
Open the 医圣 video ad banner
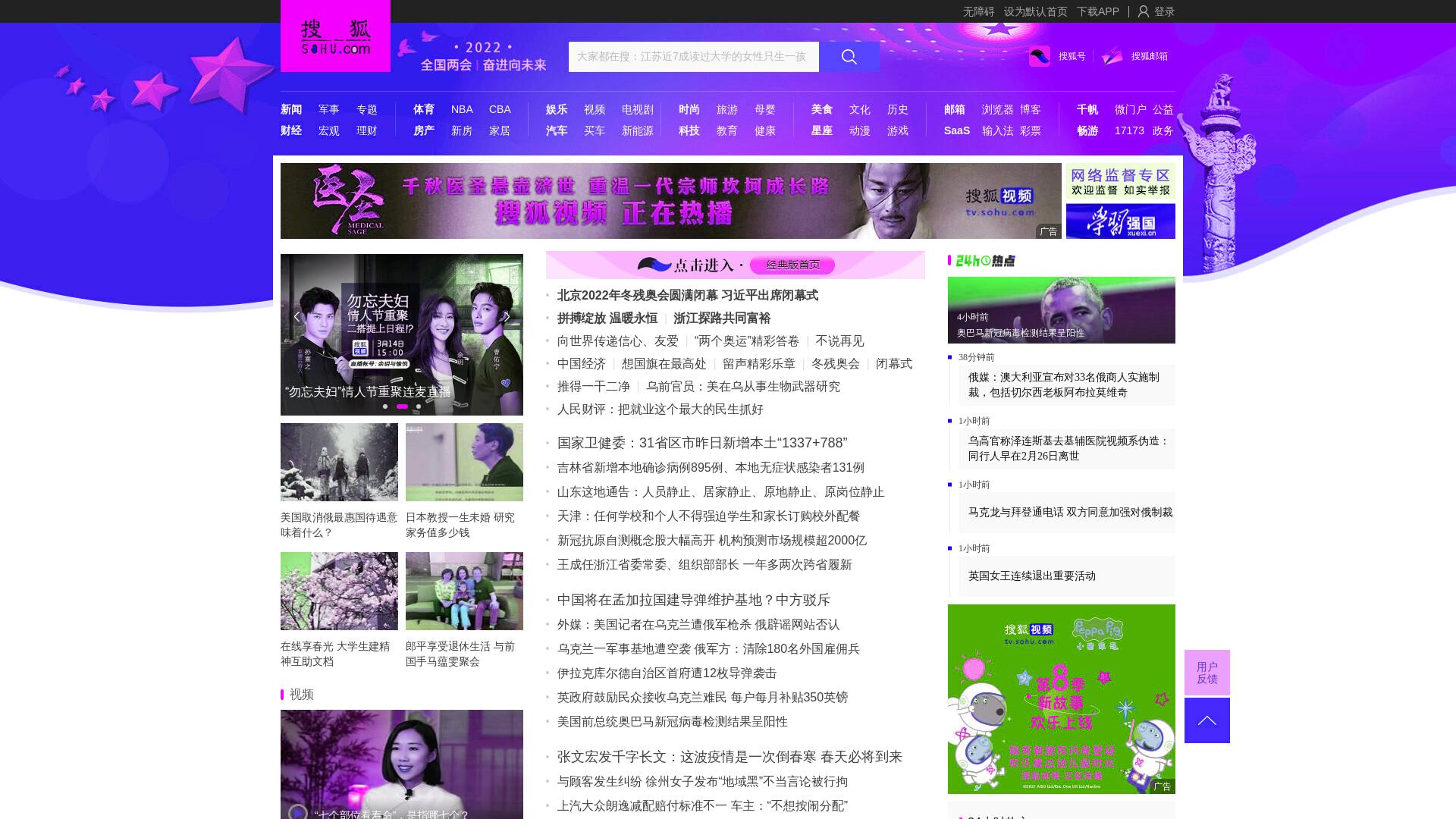pos(671,201)
